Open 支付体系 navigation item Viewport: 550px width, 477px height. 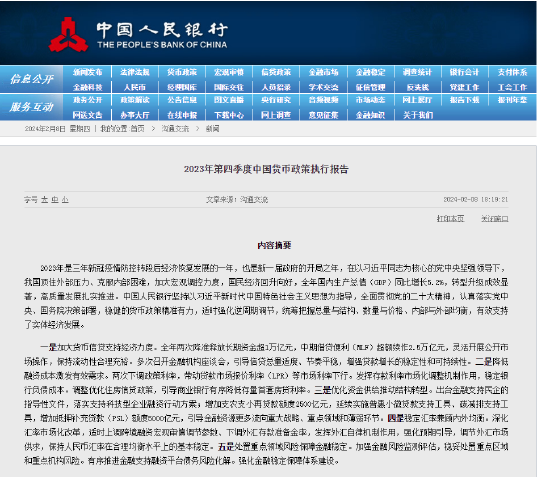[512, 72]
